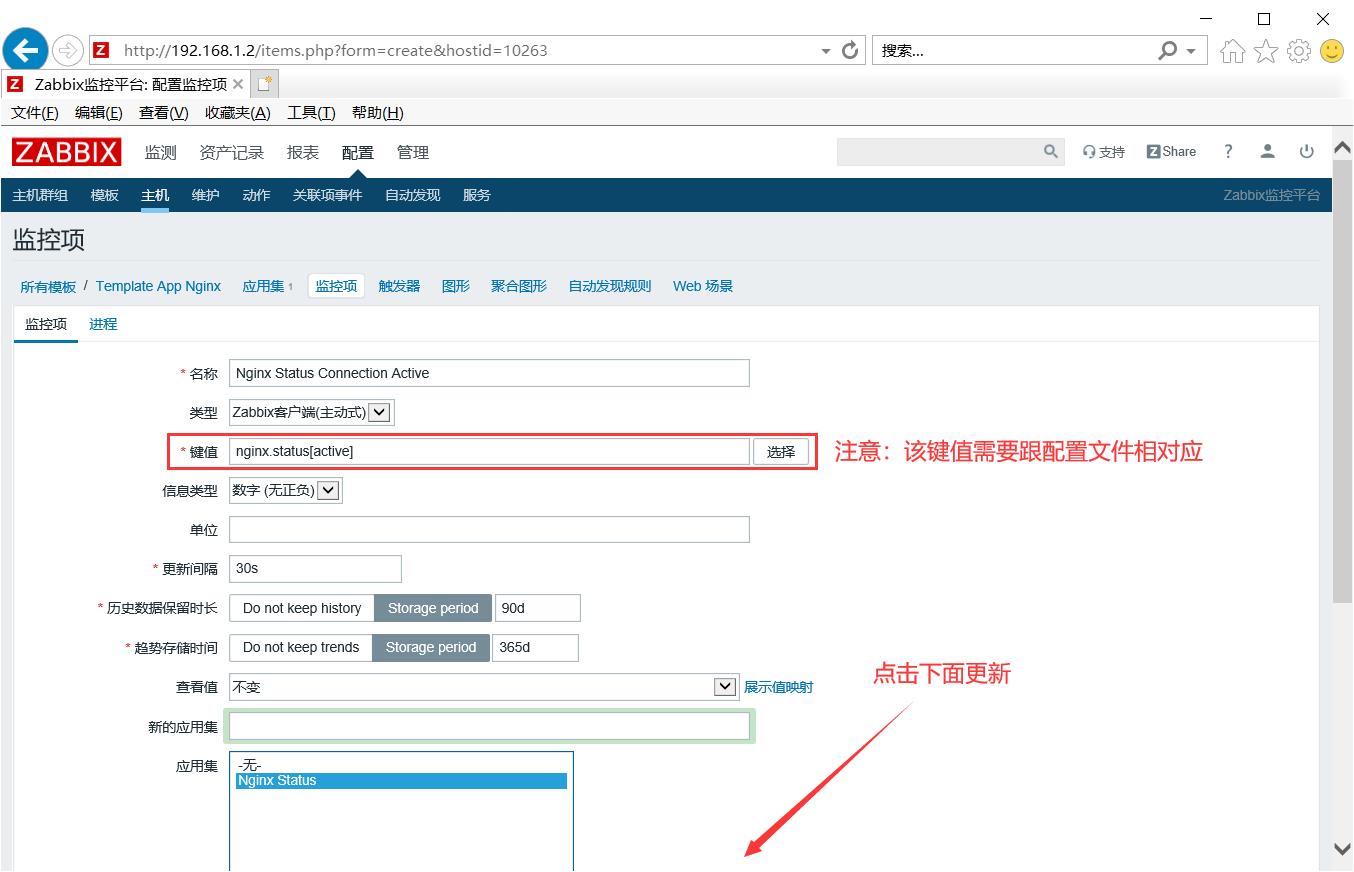Open the user profile icon
The width and height of the screenshot is (1354, 872).
tap(1267, 152)
